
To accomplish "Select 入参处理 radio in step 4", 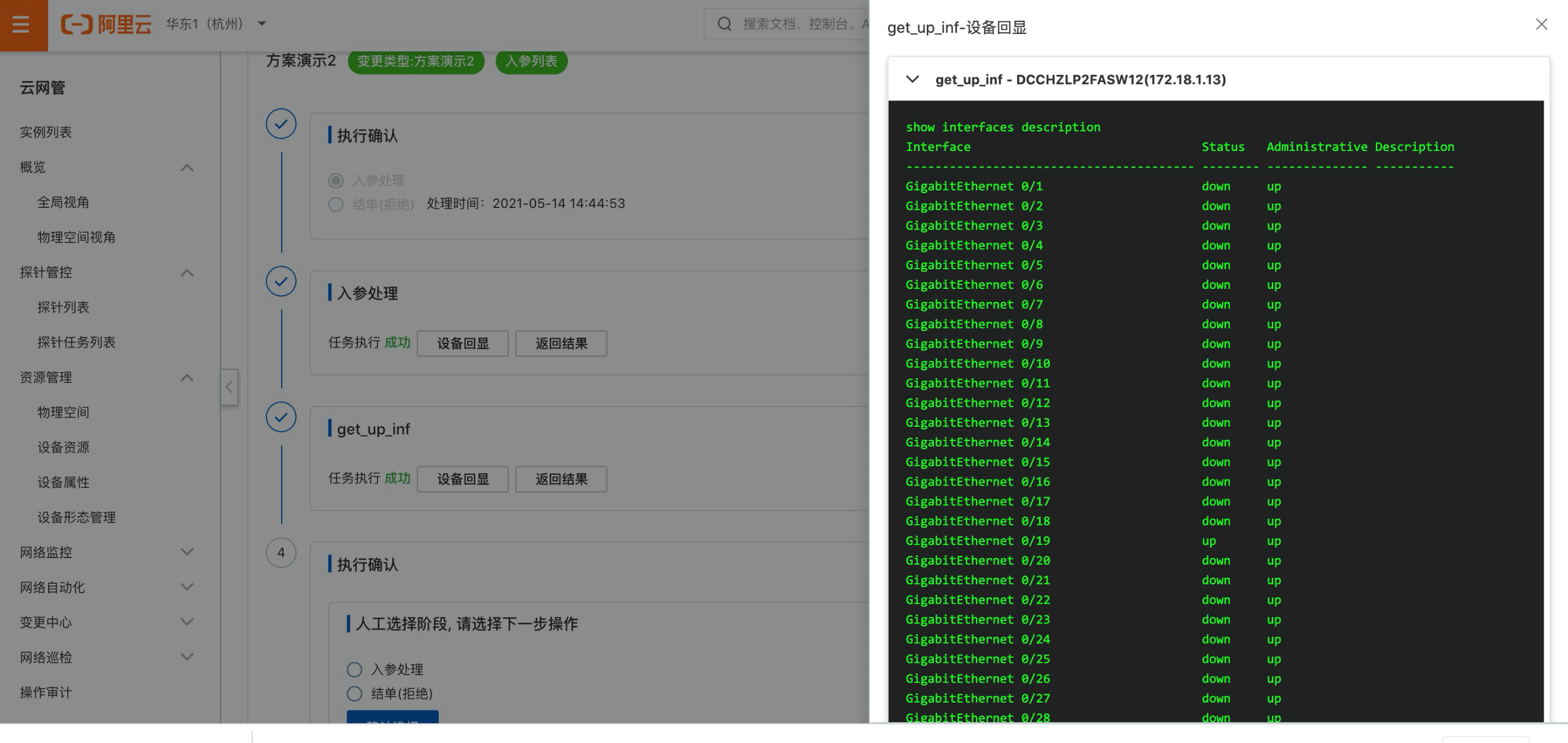I will [354, 670].
